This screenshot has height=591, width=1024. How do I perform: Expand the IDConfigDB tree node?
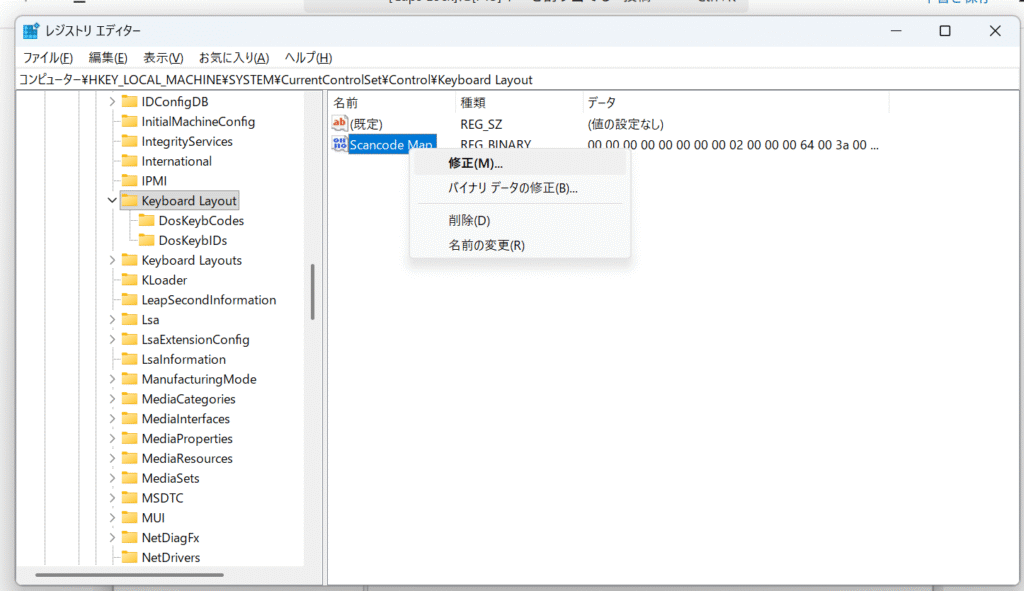tap(112, 102)
